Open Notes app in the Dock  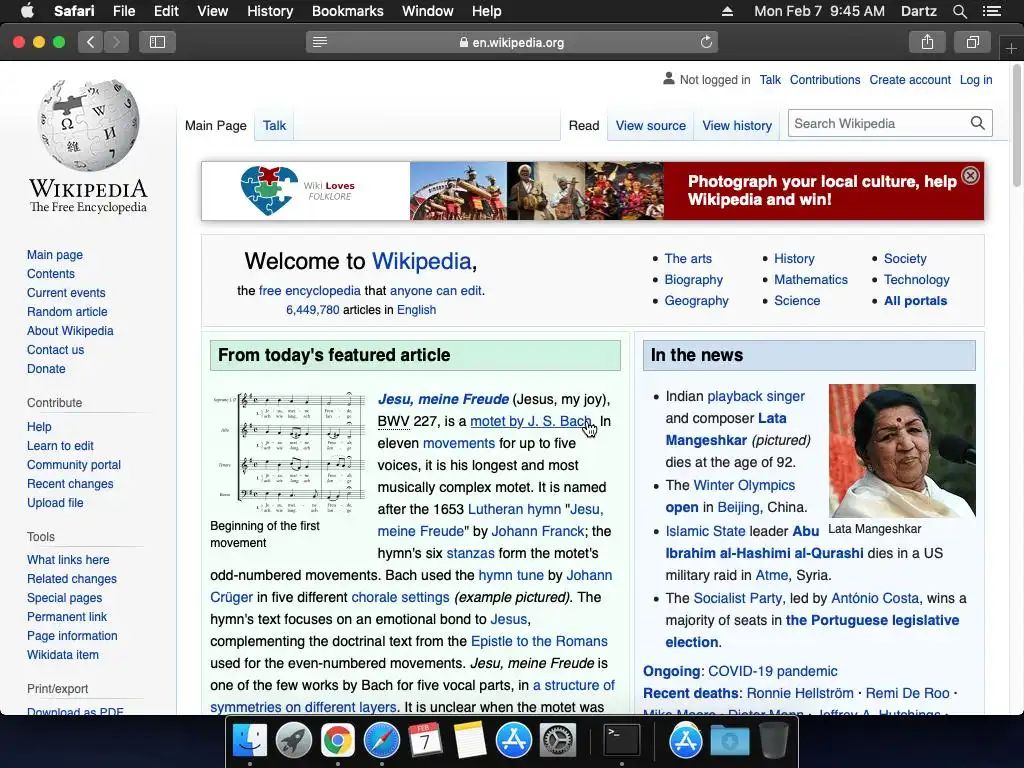pos(470,741)
